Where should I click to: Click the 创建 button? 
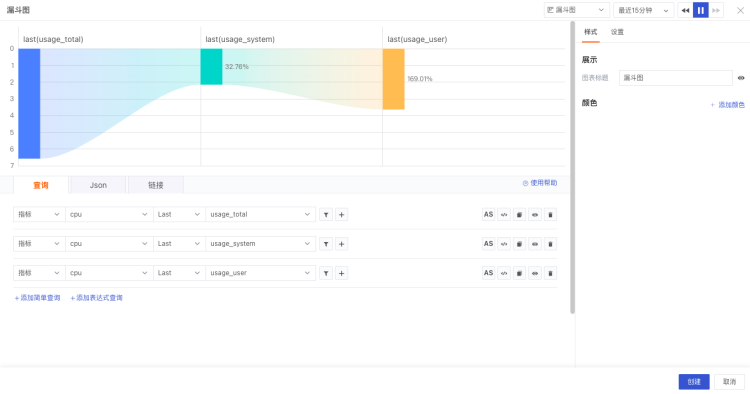[x=694, y=382]
